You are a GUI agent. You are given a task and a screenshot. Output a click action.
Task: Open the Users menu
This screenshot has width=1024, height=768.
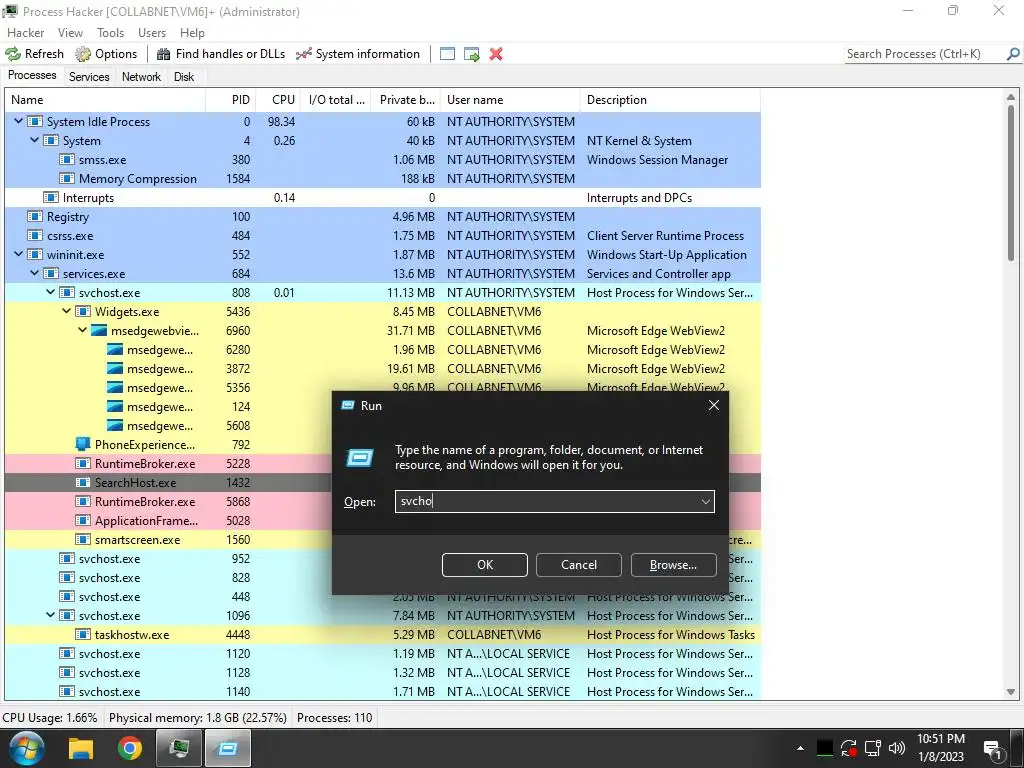click(152, 33)
